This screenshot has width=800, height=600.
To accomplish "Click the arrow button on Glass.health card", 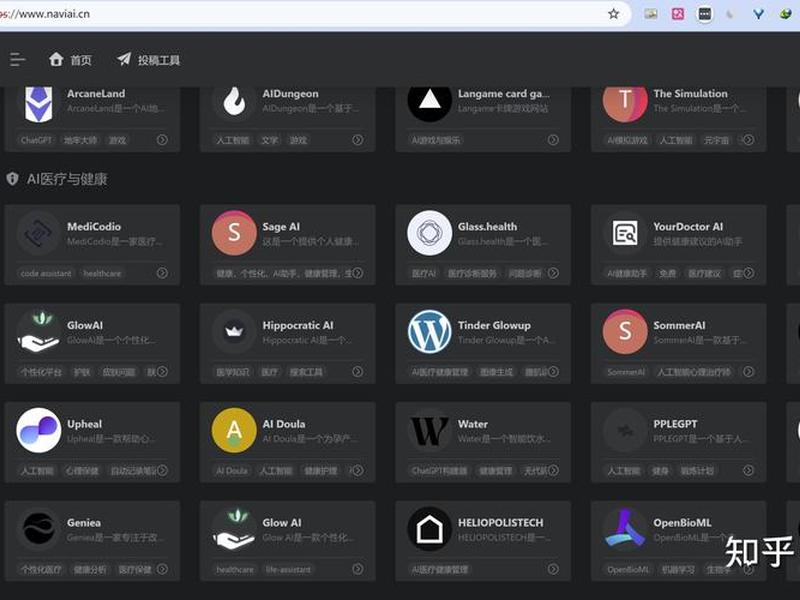I will pos(553,273).
